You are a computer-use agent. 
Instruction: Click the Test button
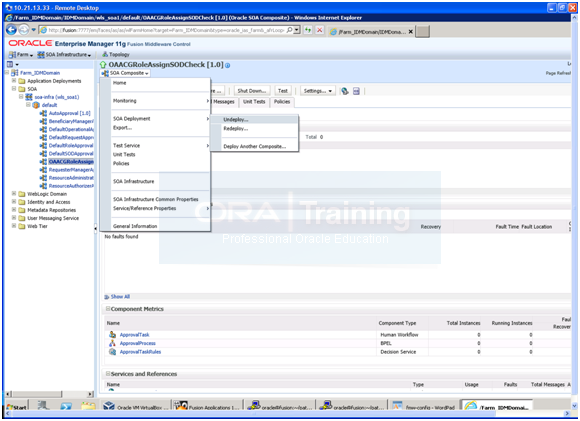point(283,91)
